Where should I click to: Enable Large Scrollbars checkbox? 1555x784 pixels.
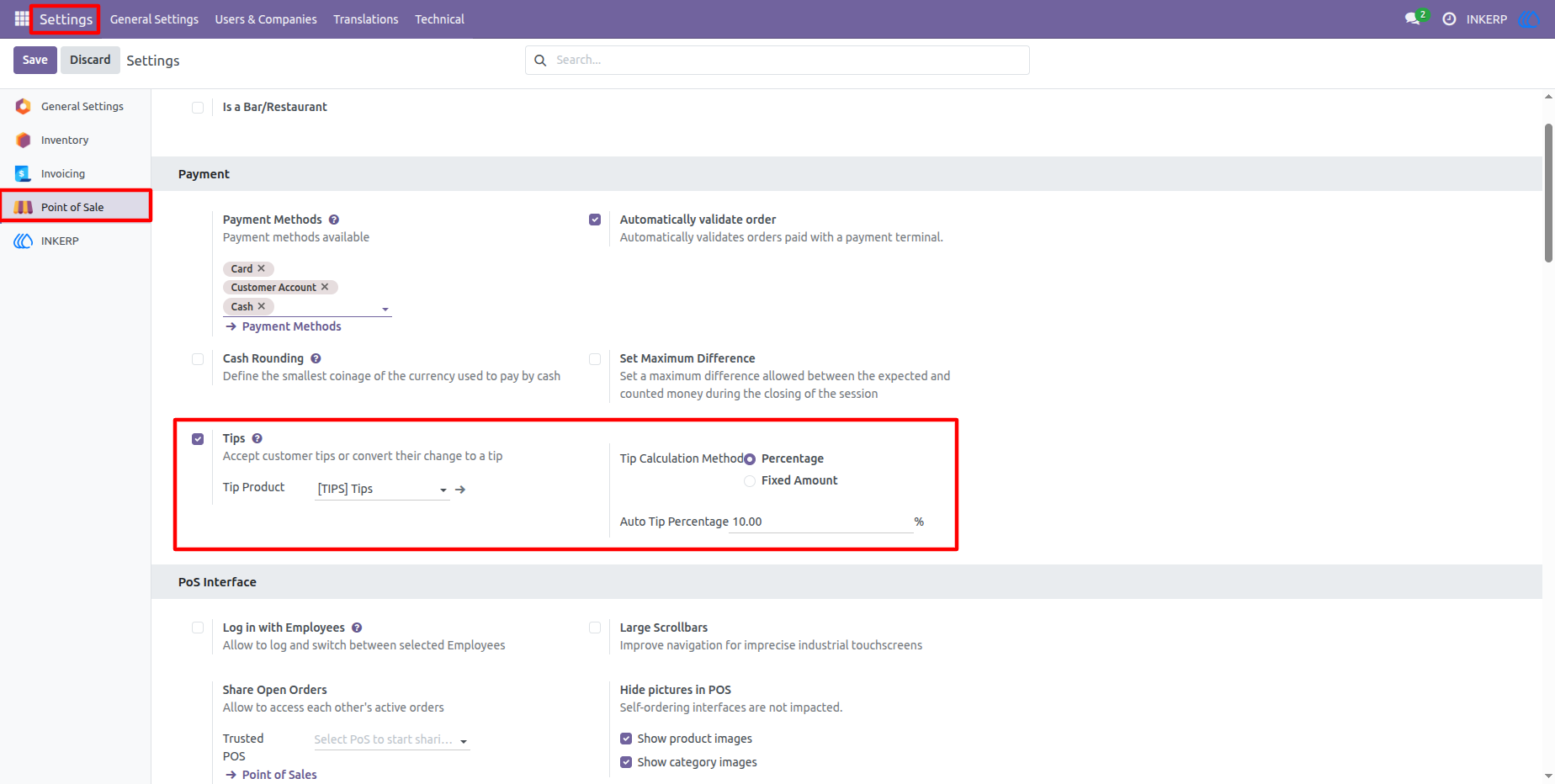point(595,628)
